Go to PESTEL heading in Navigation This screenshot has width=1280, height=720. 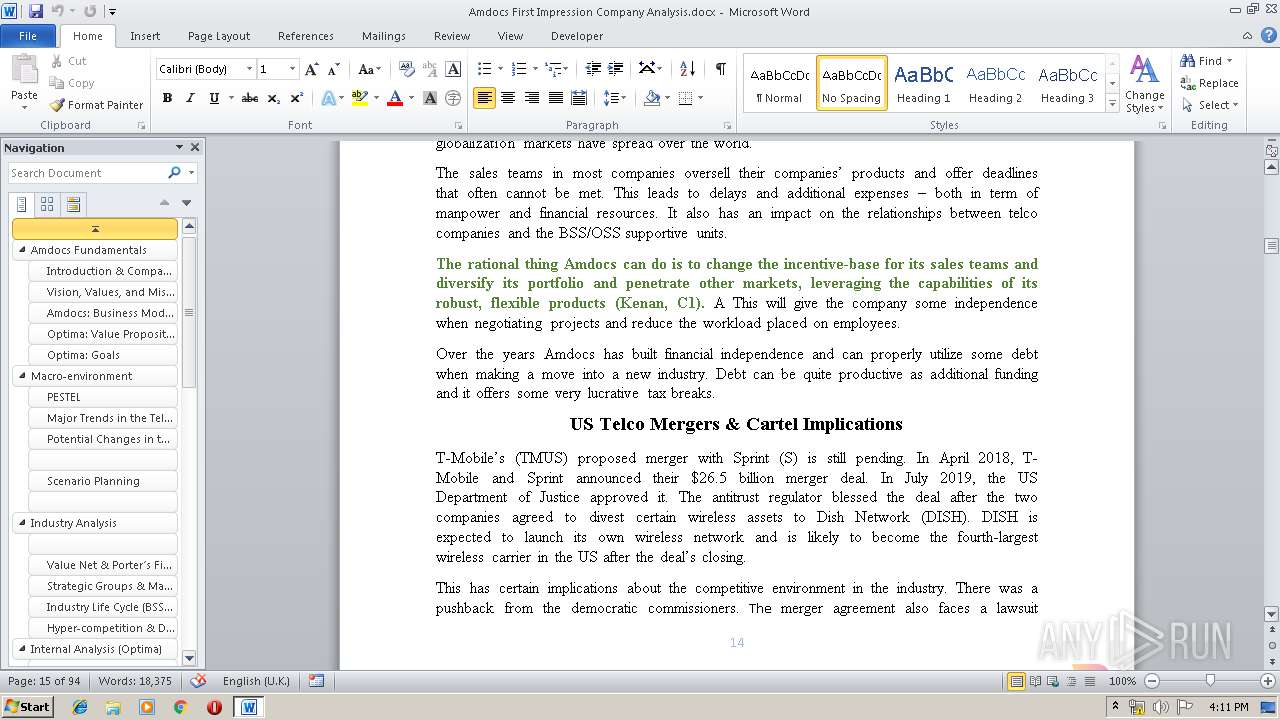point(103,397)
